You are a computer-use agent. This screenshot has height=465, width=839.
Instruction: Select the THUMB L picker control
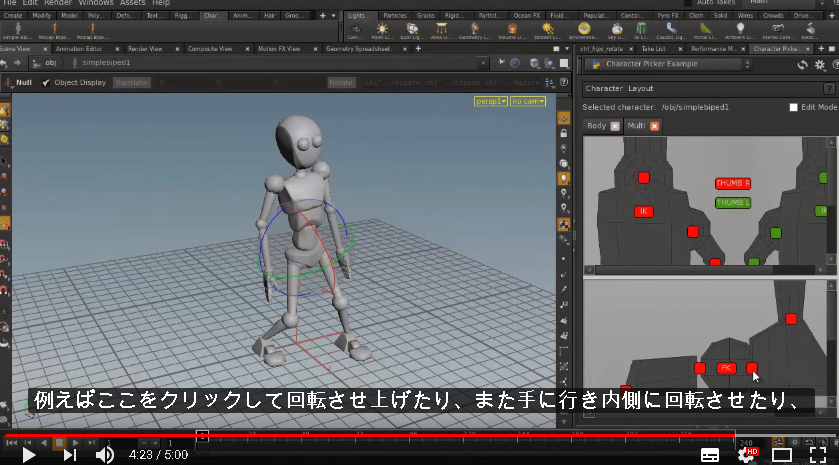click(x=733, y=203)
